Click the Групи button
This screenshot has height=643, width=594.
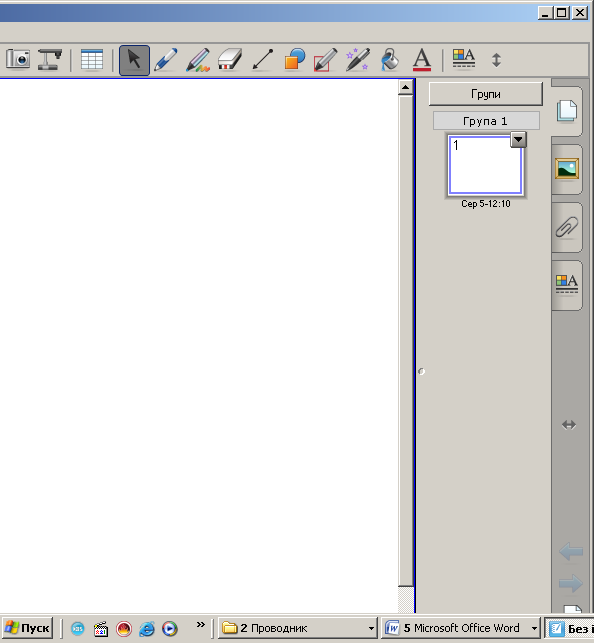click(486, 94)
